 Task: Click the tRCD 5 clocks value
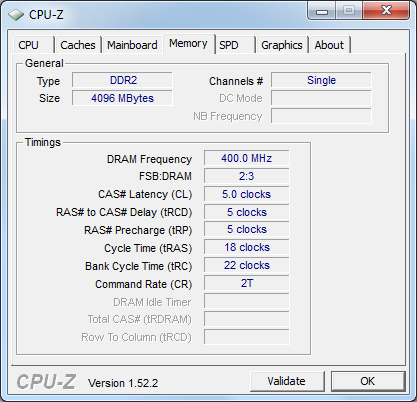(247, 212)
